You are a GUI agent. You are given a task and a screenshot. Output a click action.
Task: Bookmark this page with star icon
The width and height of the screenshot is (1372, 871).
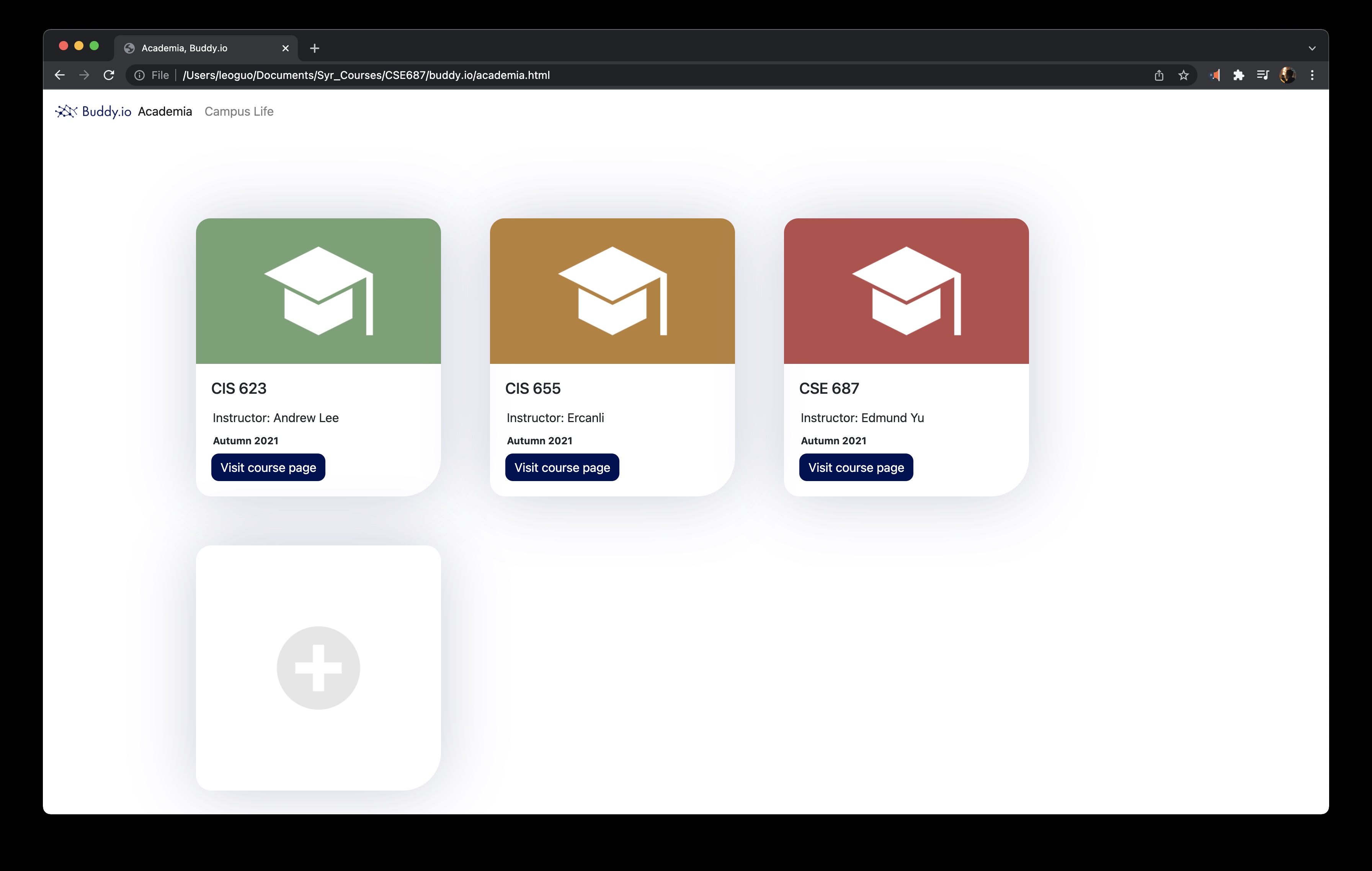(x=1183, y=75)
